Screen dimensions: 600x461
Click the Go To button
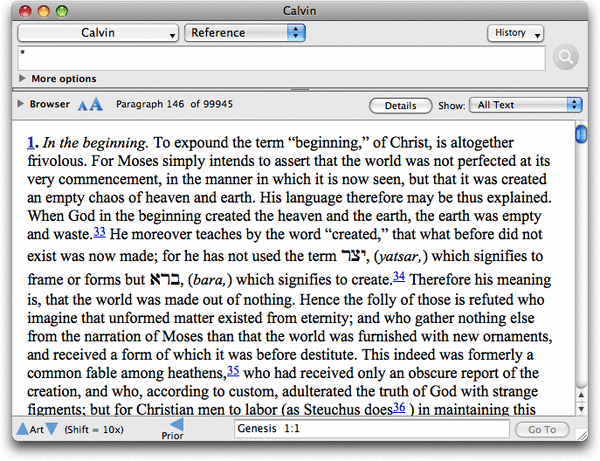pos(542,430)
